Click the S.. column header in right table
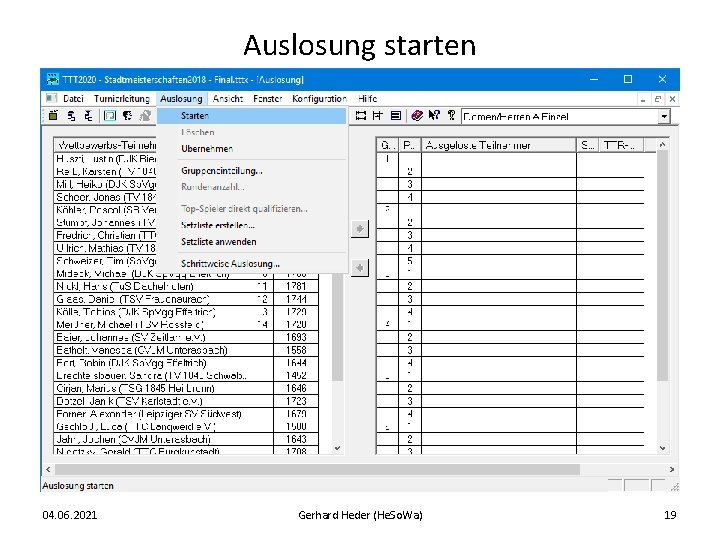Image resolution: width=720 pixels, height=540 pixels. click(588, 146)
